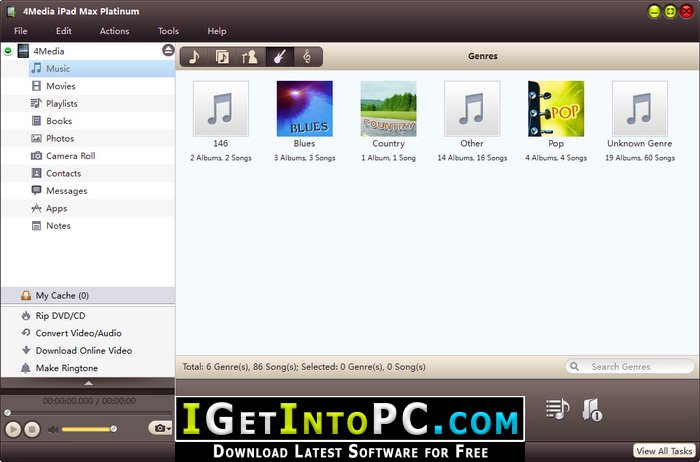Viewport: 700px width, 462px height.
Task: Click the playlist with music note icon
Action: [557, 409]
